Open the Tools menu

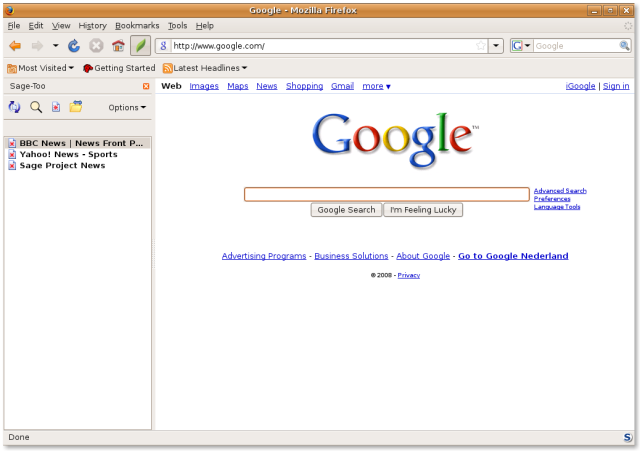tap(177, 25)
